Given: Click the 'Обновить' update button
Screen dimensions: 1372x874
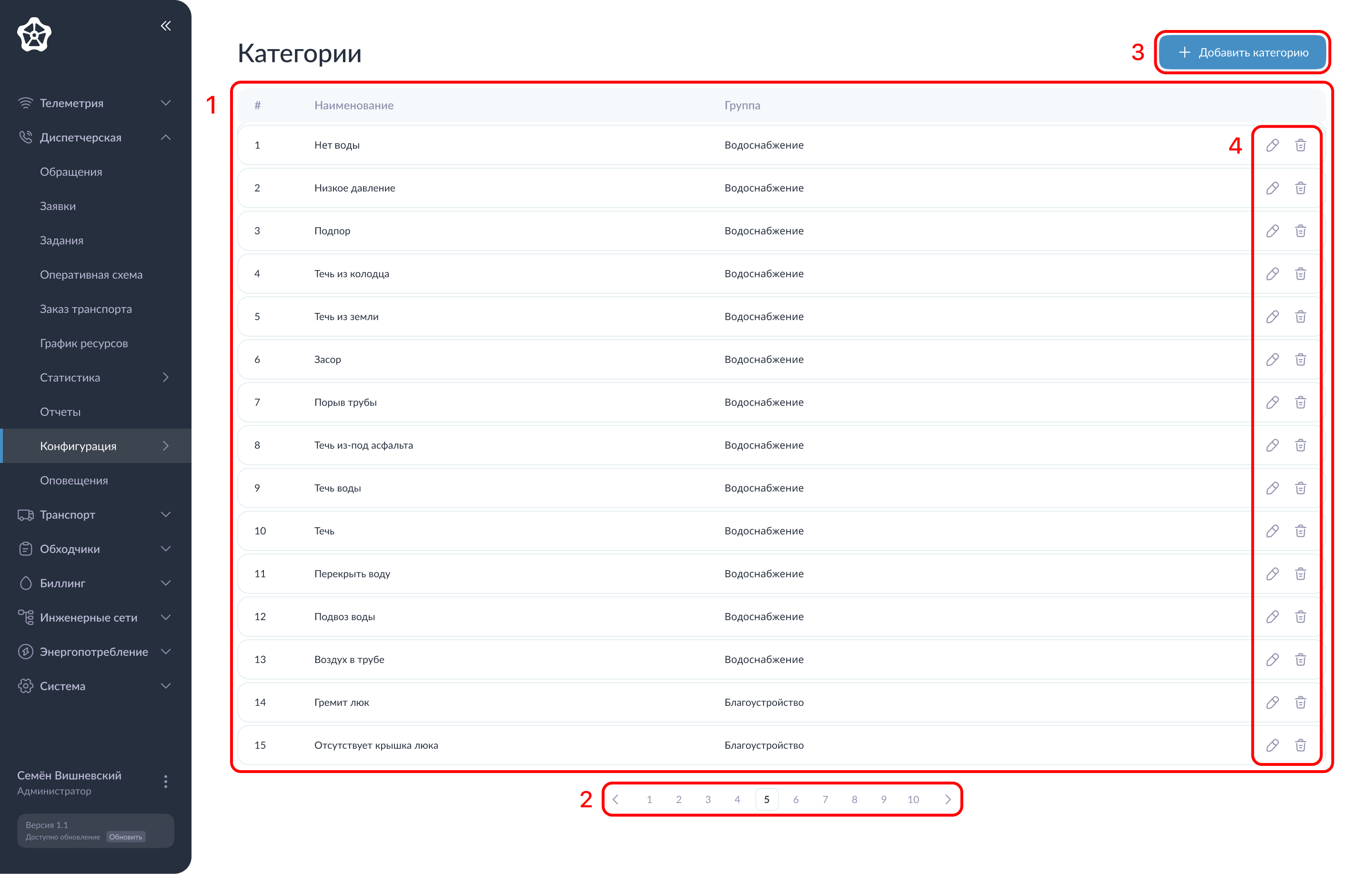Looking at the screenshot, I should tap(126, 837).
